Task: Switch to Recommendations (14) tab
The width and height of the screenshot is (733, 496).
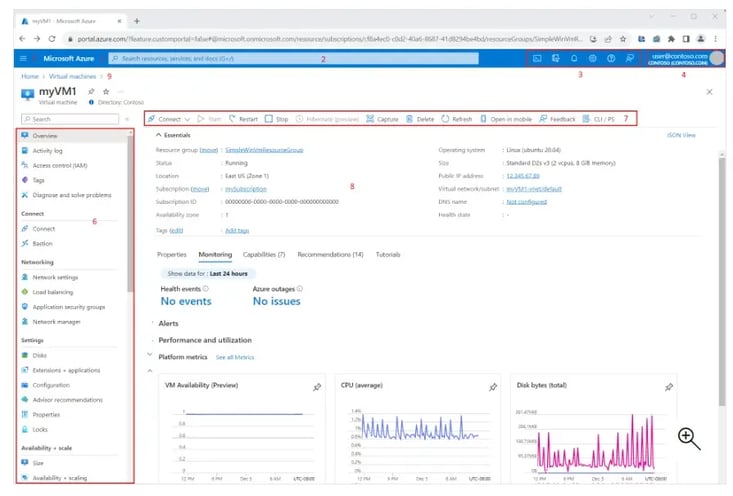Action: (x=331, y=255)
